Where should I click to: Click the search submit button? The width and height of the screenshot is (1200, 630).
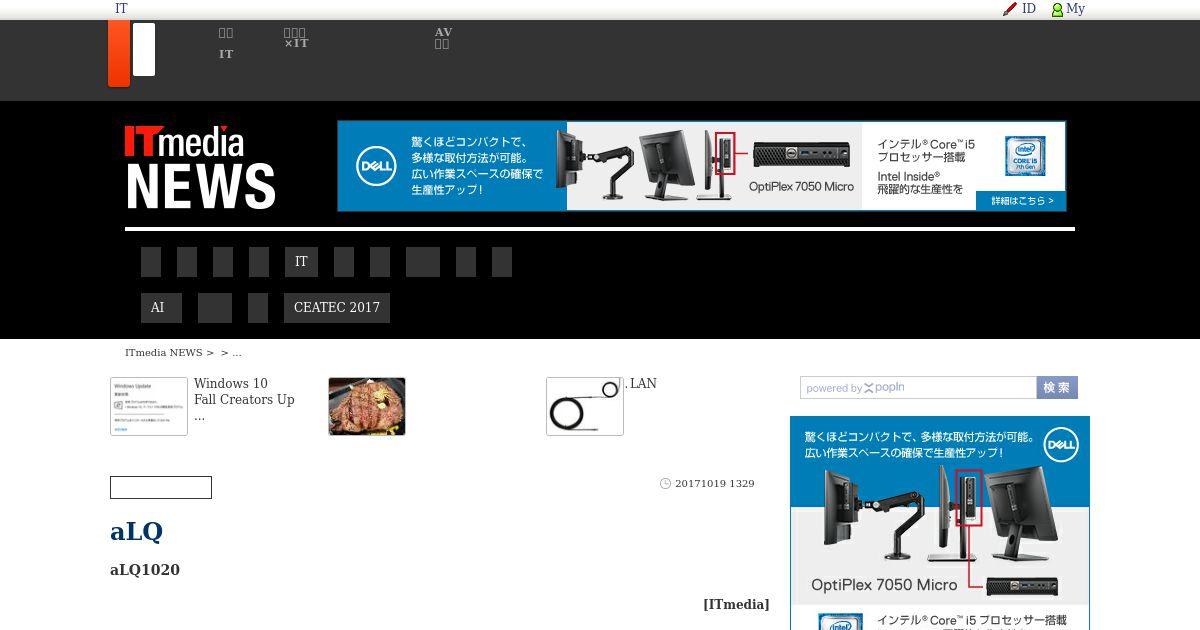click(x=1057, y=388)
